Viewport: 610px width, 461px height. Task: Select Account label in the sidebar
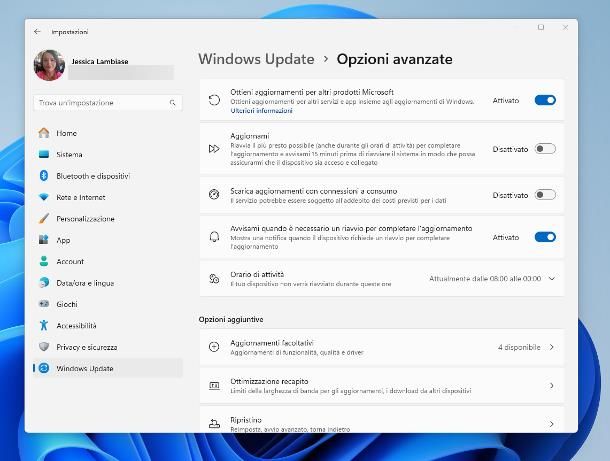70,262
